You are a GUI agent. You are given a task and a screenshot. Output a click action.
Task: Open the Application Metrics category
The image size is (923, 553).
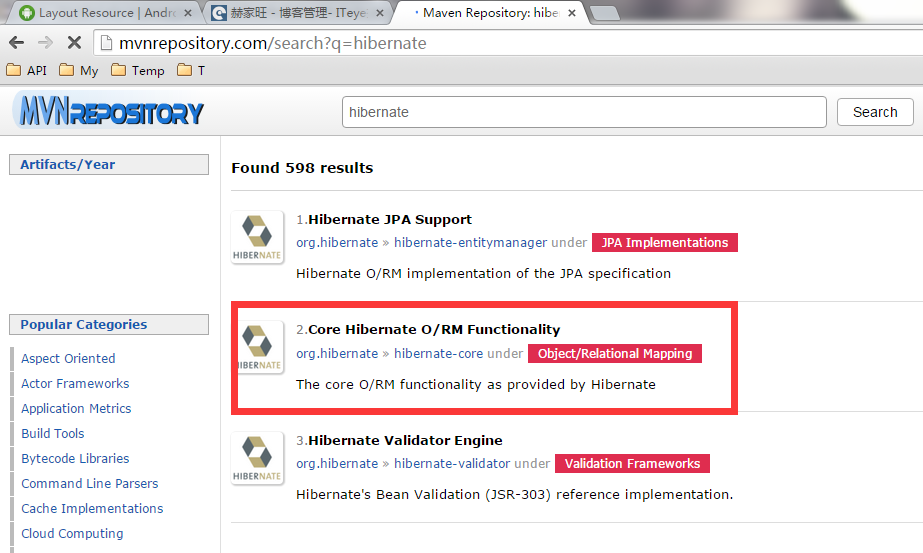coord(76,409)
